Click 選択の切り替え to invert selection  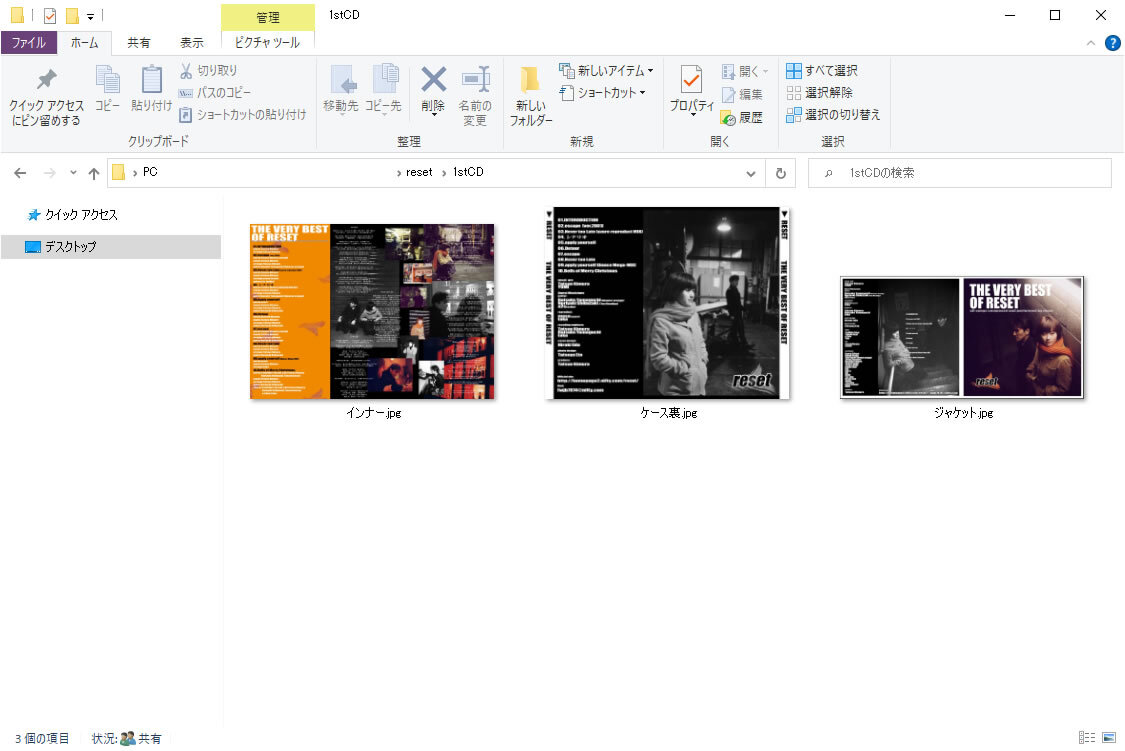[x=833, y=115]
